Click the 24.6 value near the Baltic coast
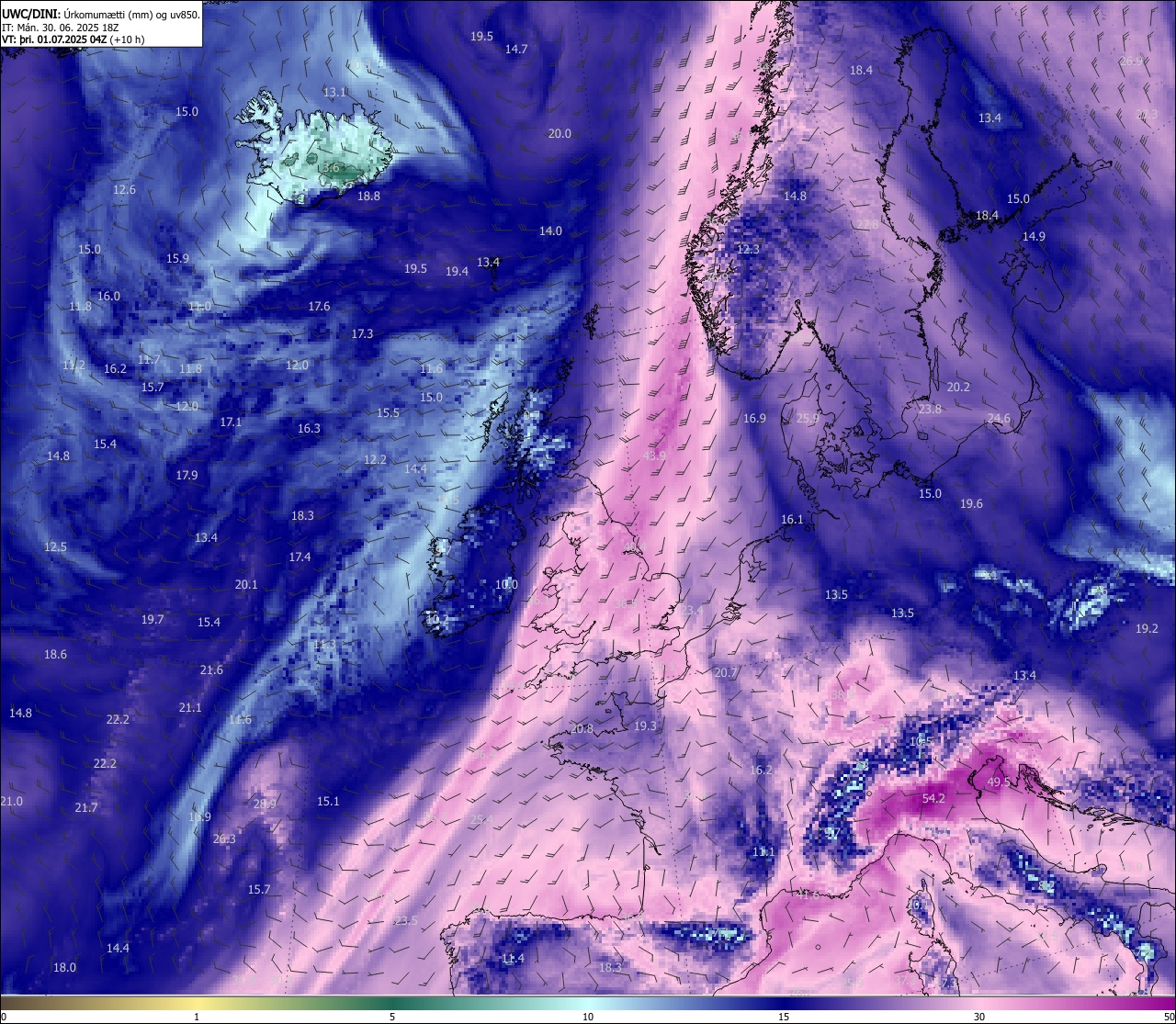Viewport: 1176px width, 1024px height. [999, 418]
